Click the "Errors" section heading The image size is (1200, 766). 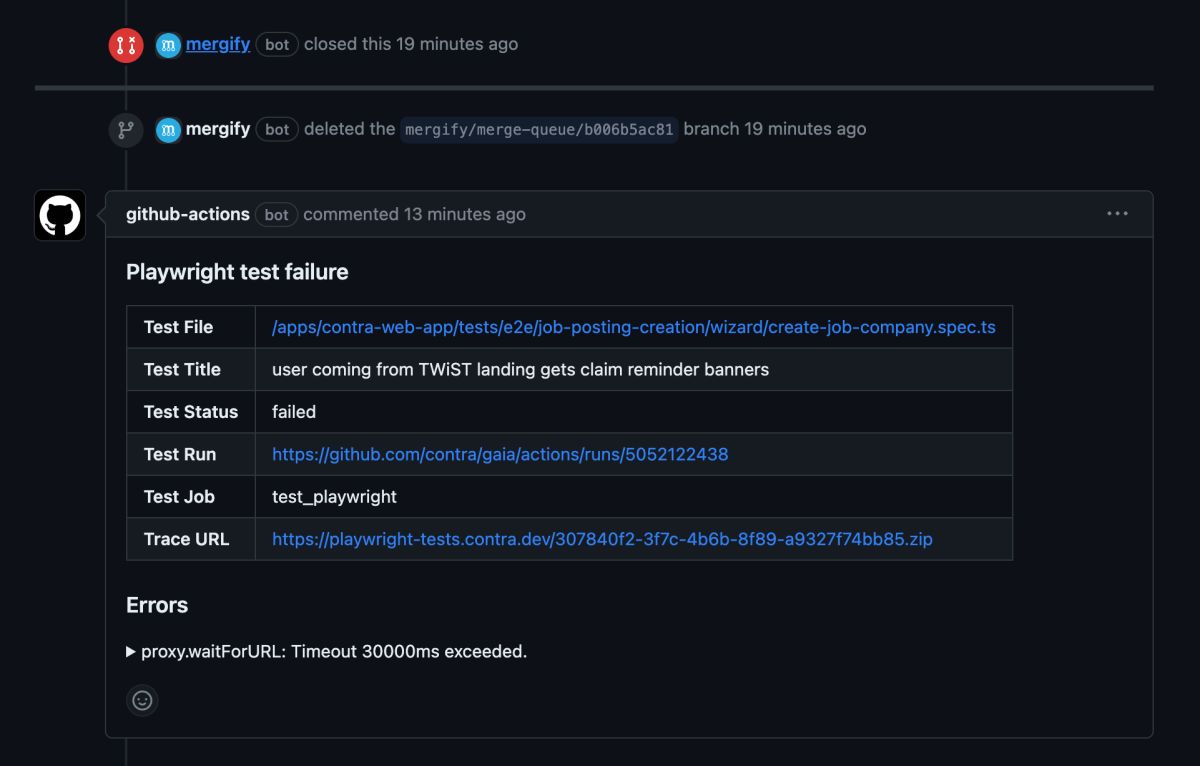[x=157, y=605]
